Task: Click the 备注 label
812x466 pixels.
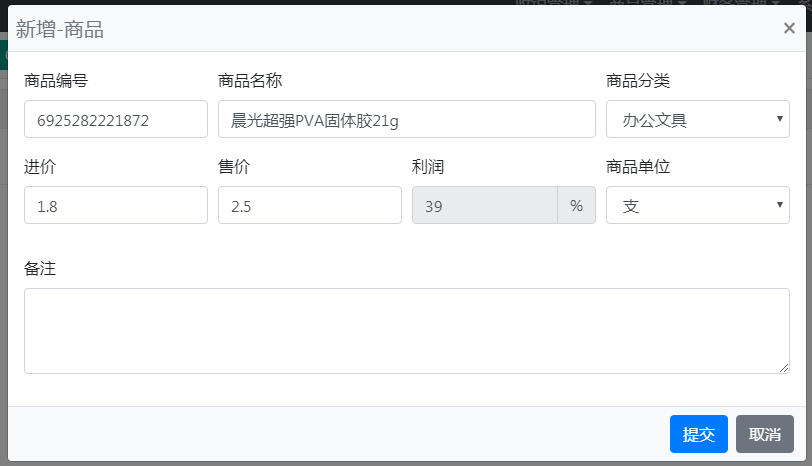Action: [40, 269]
